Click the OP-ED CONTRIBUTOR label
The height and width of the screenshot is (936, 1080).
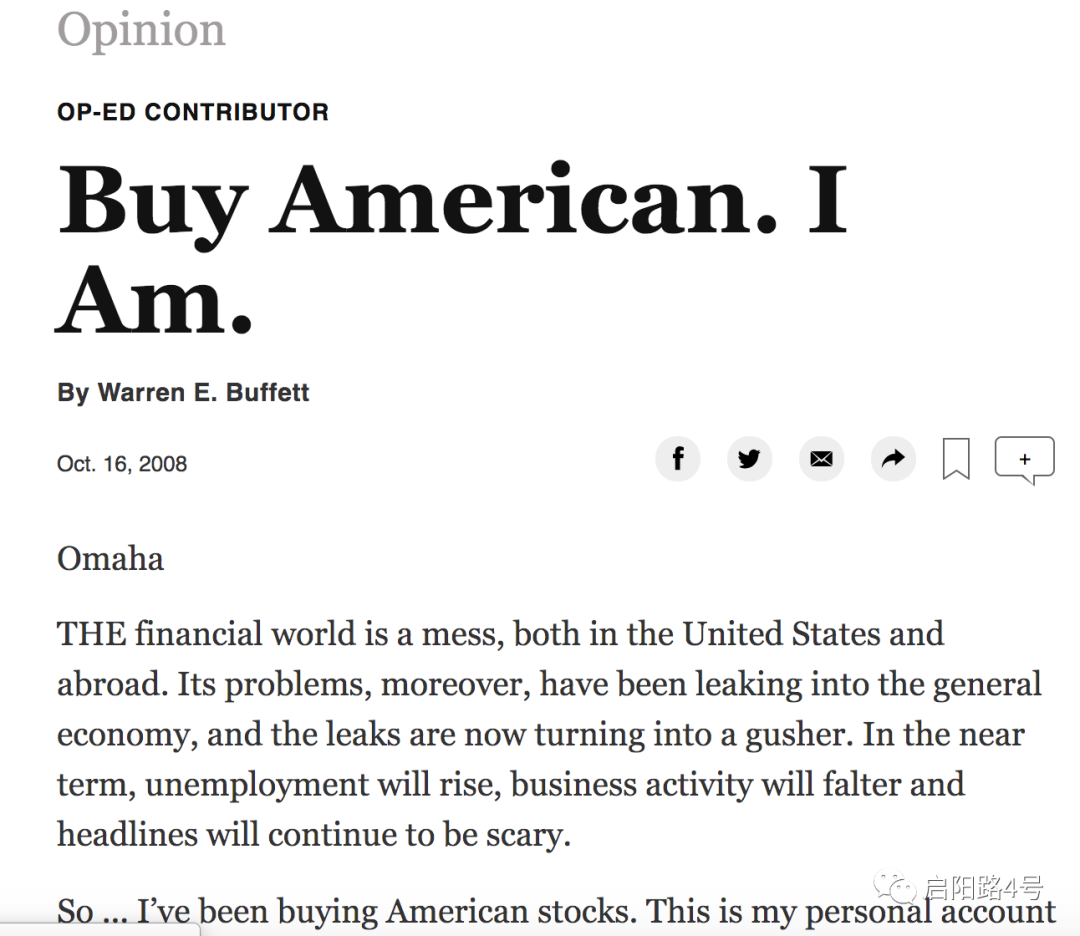coord(193,112)
